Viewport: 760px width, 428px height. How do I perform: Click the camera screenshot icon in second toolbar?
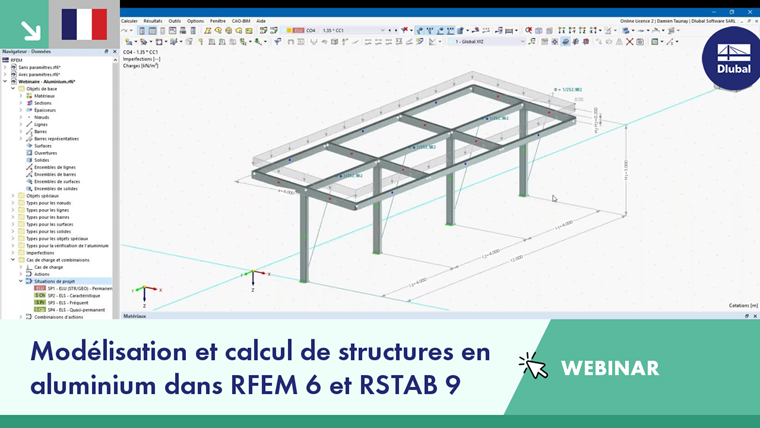pos(640,42)
